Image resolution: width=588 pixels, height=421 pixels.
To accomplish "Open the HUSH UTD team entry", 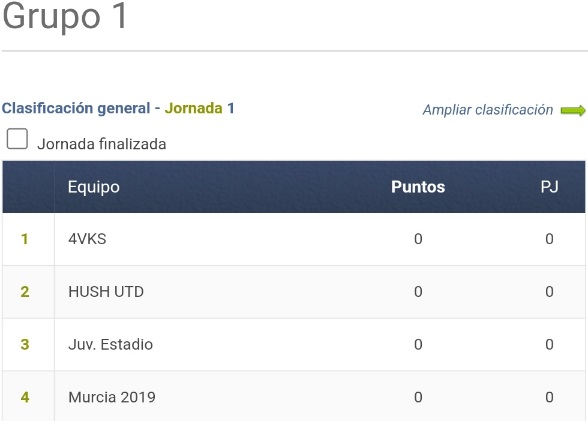I will click(x=106, y=292).
